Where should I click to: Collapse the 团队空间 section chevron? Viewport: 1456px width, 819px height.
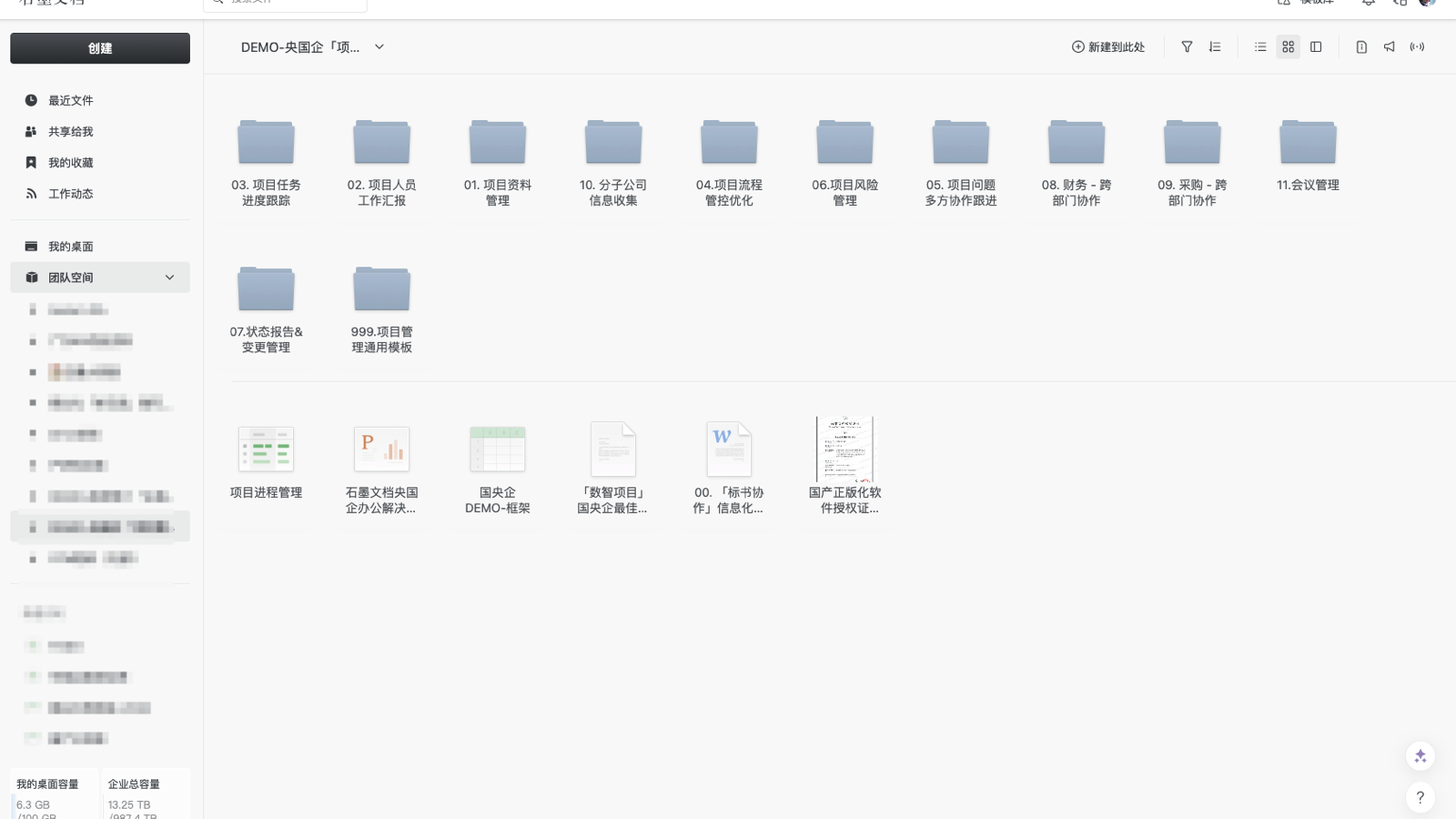pos(169,278)
